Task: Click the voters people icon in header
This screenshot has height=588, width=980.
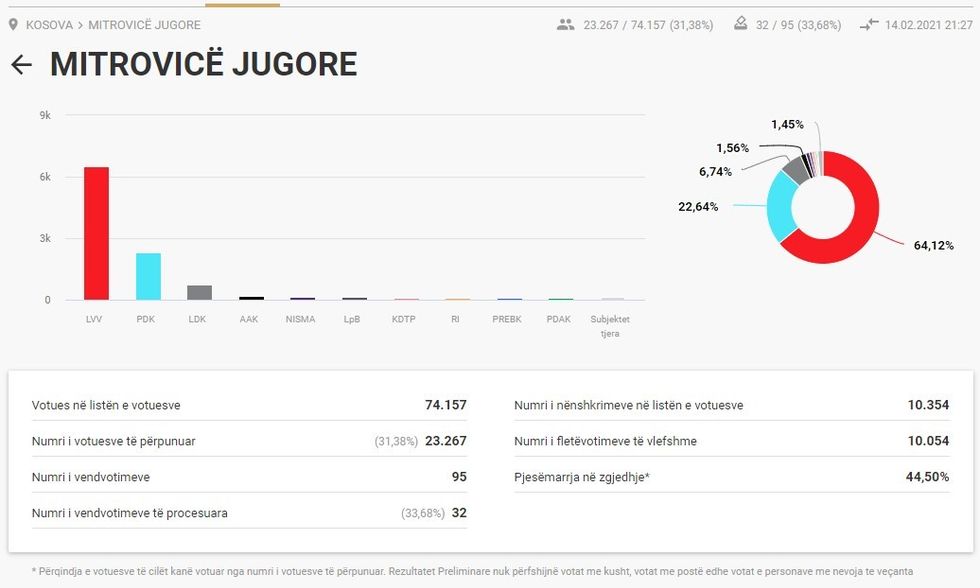Action: (566, 25)
